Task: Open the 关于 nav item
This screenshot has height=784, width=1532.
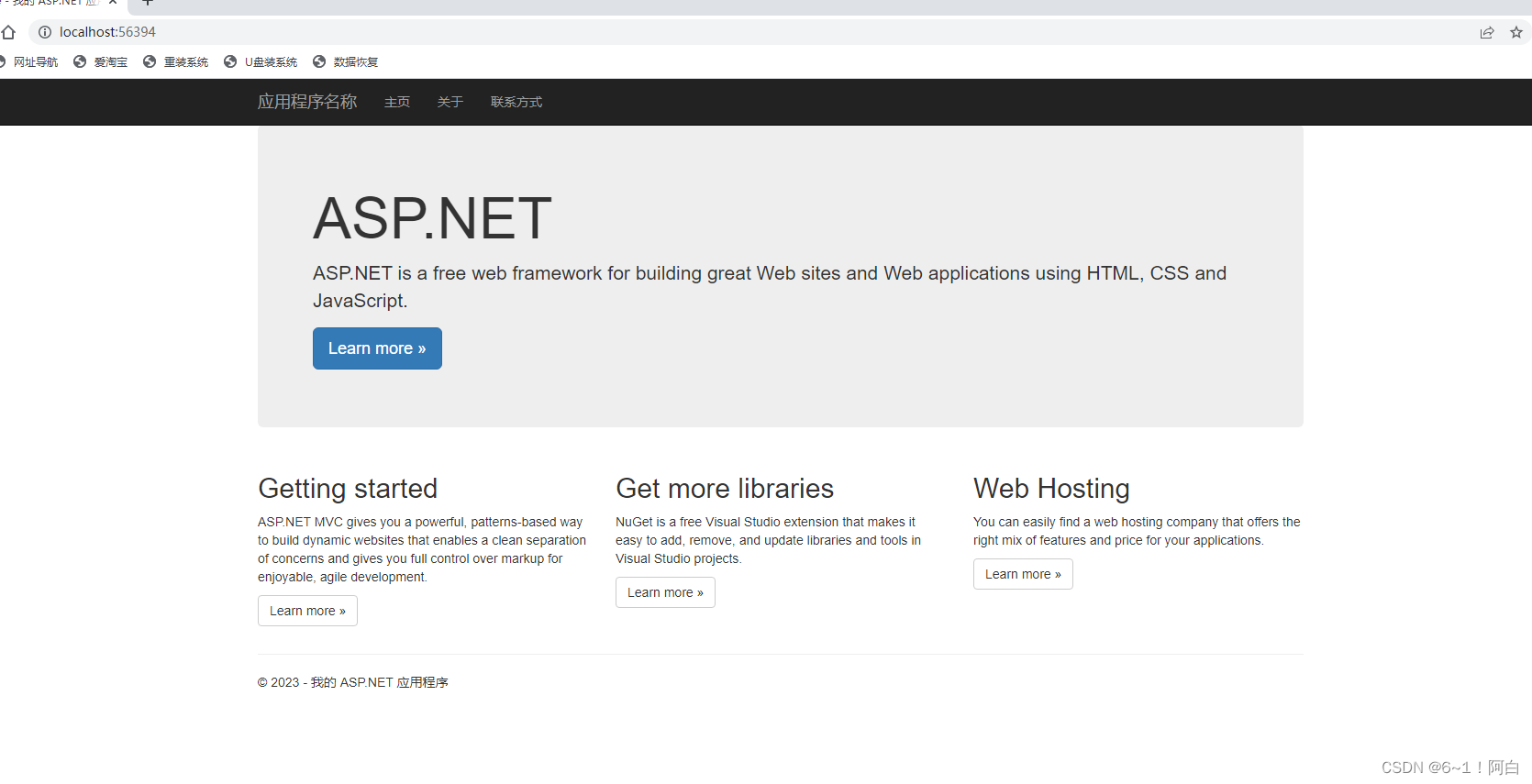Action: [450, 102]
